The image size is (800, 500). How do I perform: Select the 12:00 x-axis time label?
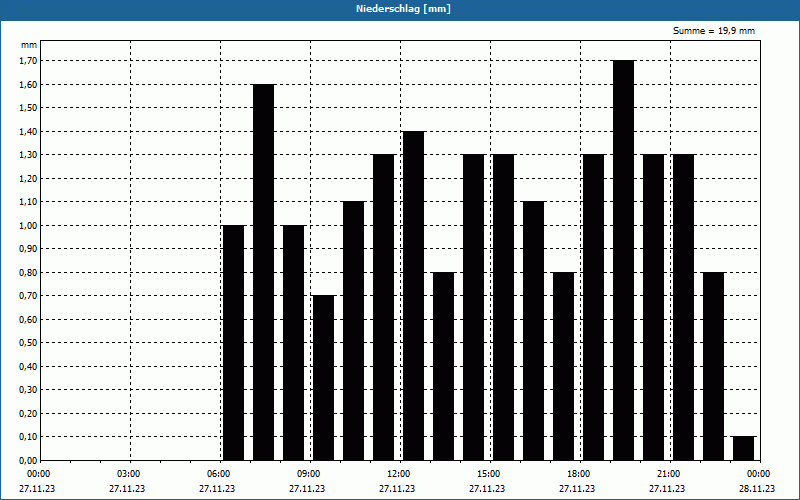tap(398, 474)
